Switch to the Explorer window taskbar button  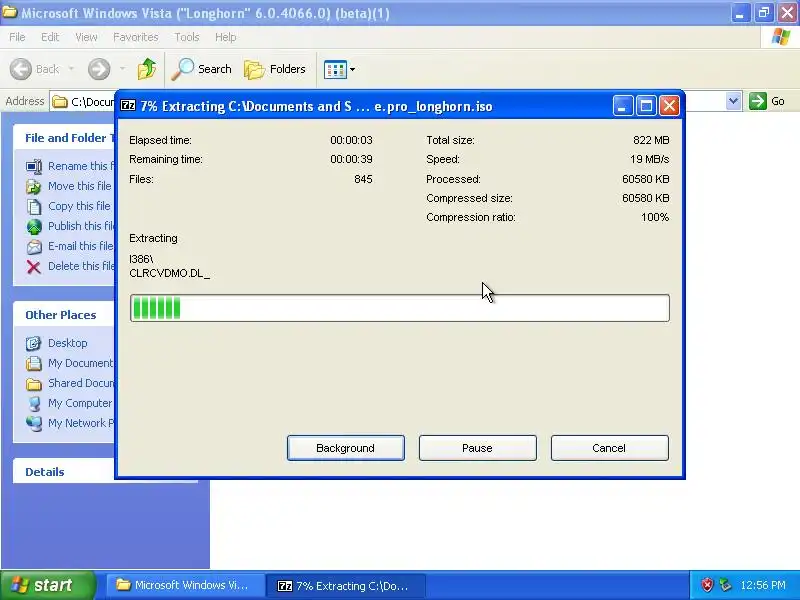[x=185, y=585]
